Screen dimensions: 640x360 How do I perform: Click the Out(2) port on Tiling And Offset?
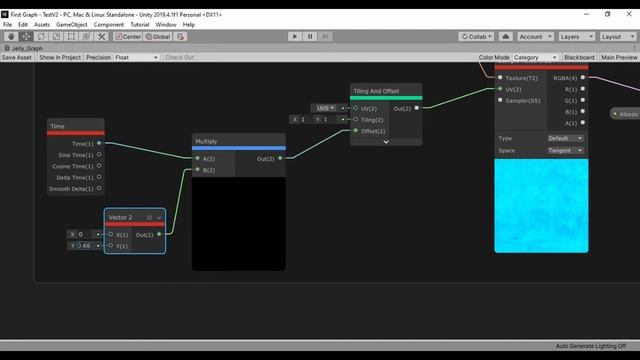pos(416,108)
